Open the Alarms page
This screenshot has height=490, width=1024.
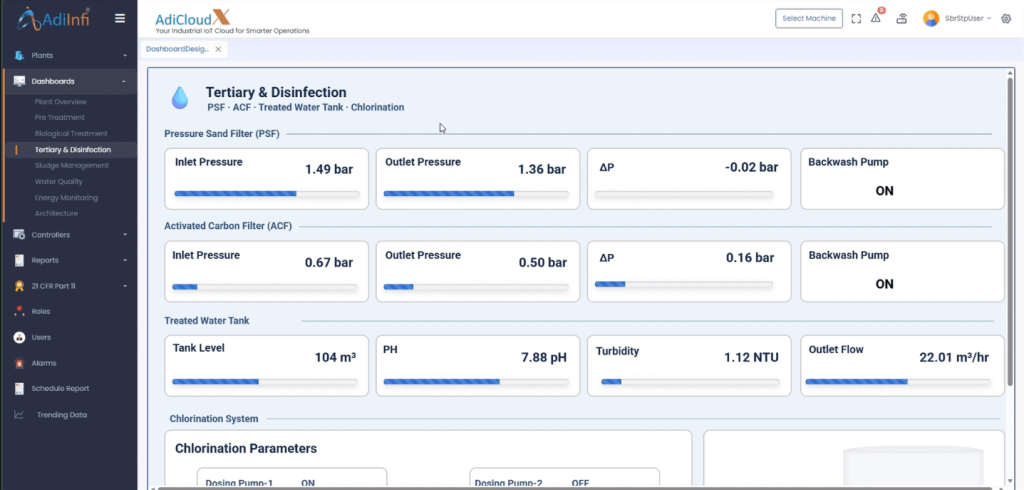pyautogui.click(x=44, y=363)
